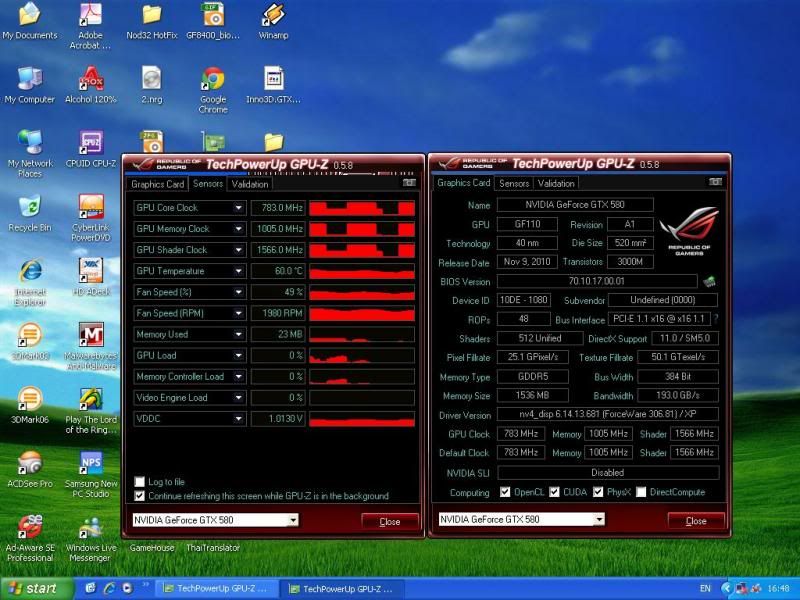The image size is (800, 600).
Task: Enable the Log to file checkbox
Action: 140,482
